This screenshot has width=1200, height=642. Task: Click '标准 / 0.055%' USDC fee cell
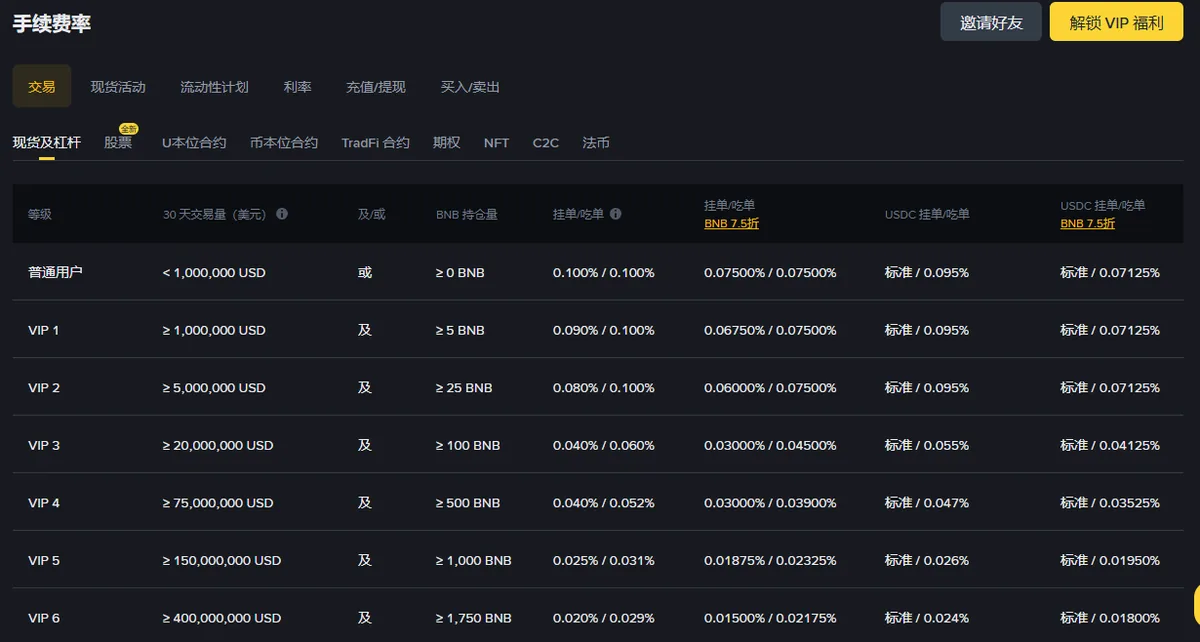point(927,445)
